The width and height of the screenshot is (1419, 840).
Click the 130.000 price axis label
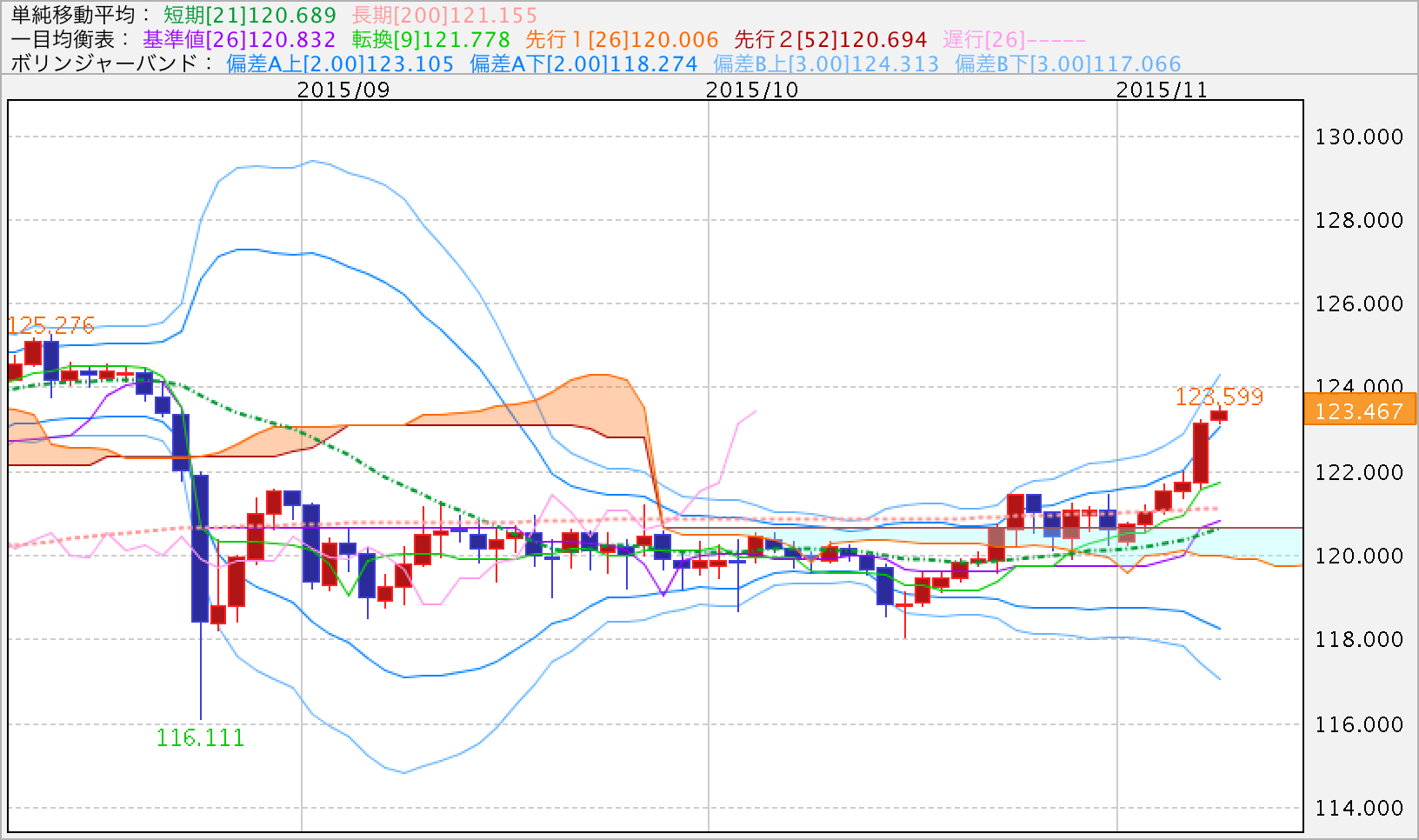coord(1358,137)
